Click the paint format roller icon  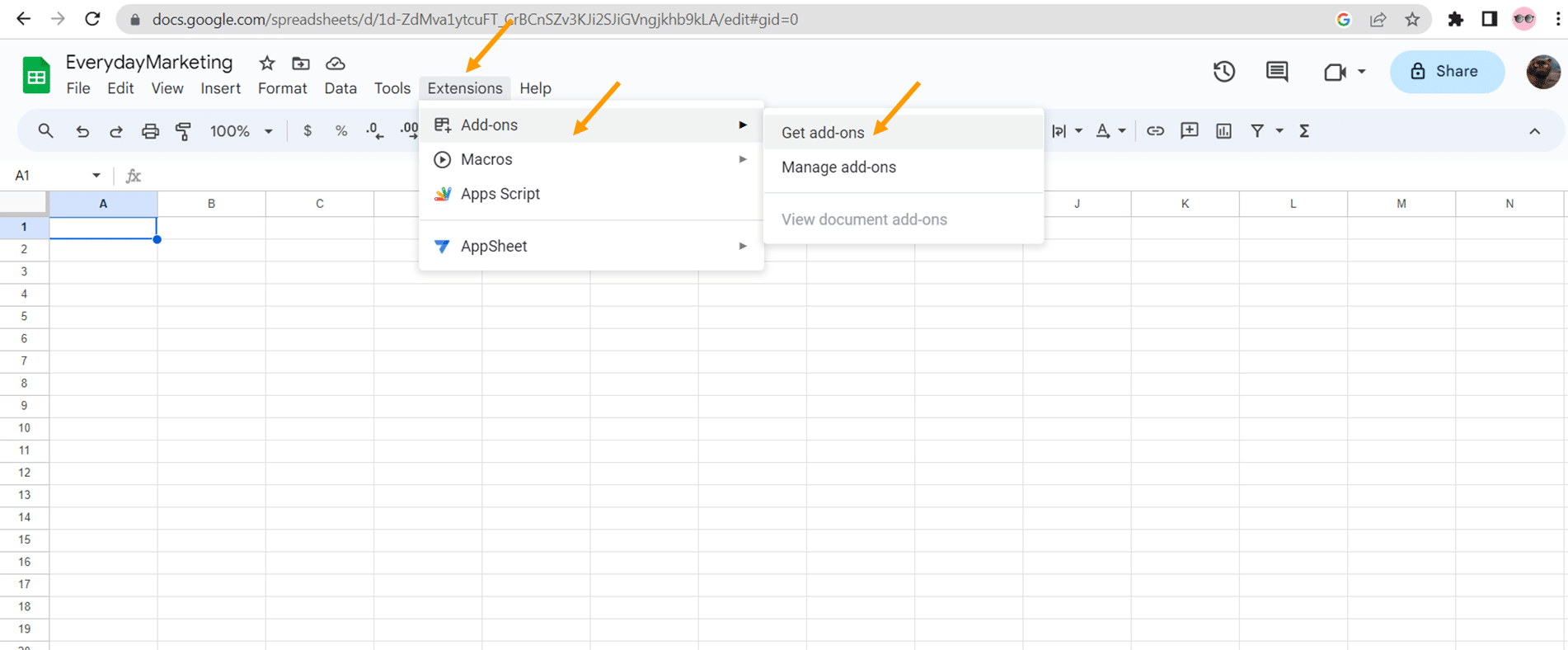[x=183, y=131]
